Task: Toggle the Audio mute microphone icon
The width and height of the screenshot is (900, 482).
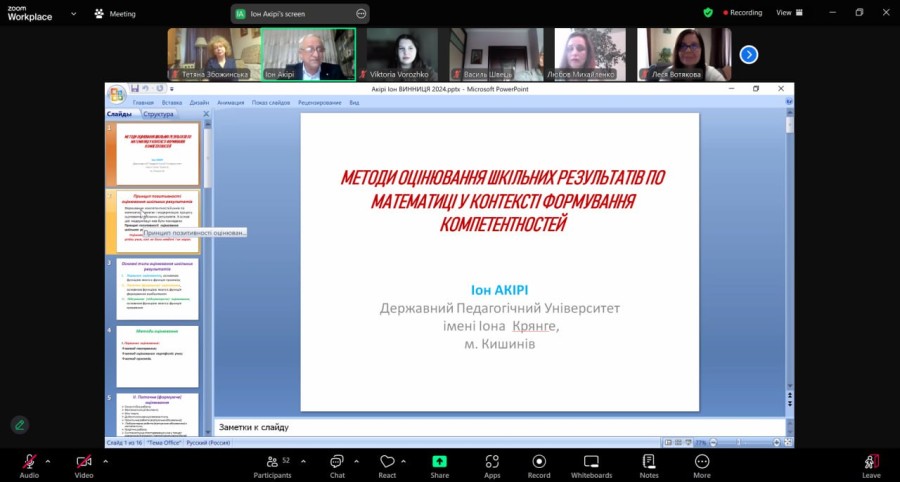Action: tap(29, 461)
